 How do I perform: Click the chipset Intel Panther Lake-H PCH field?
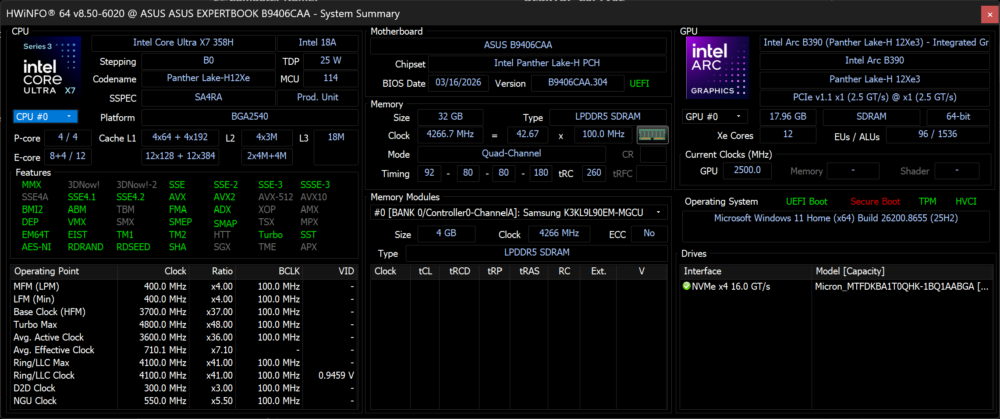547,63
